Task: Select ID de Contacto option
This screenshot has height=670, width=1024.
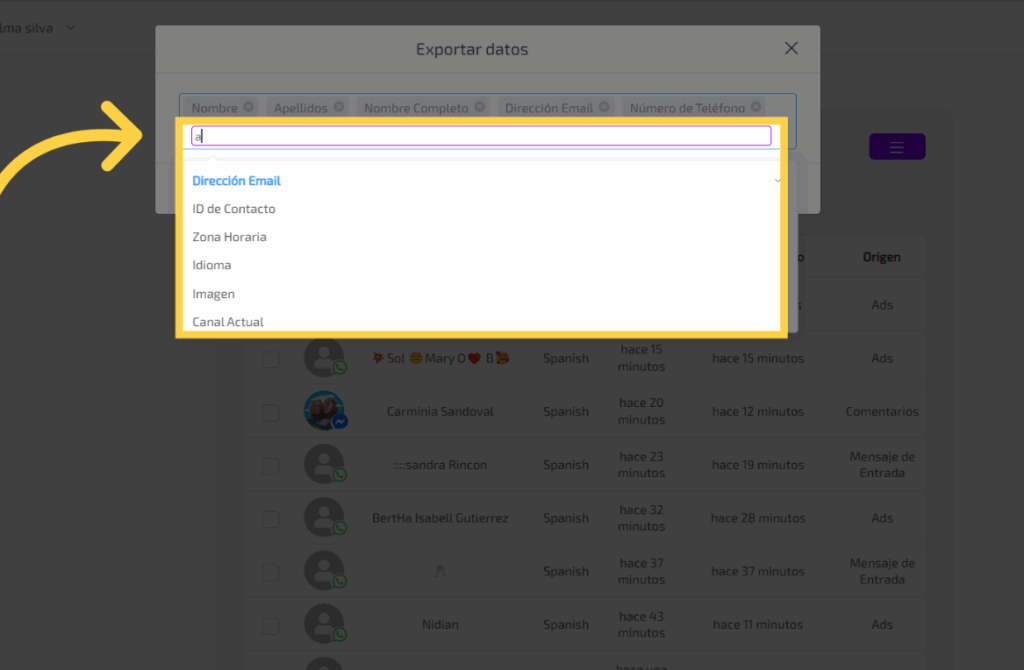Action: click(234, 209)
